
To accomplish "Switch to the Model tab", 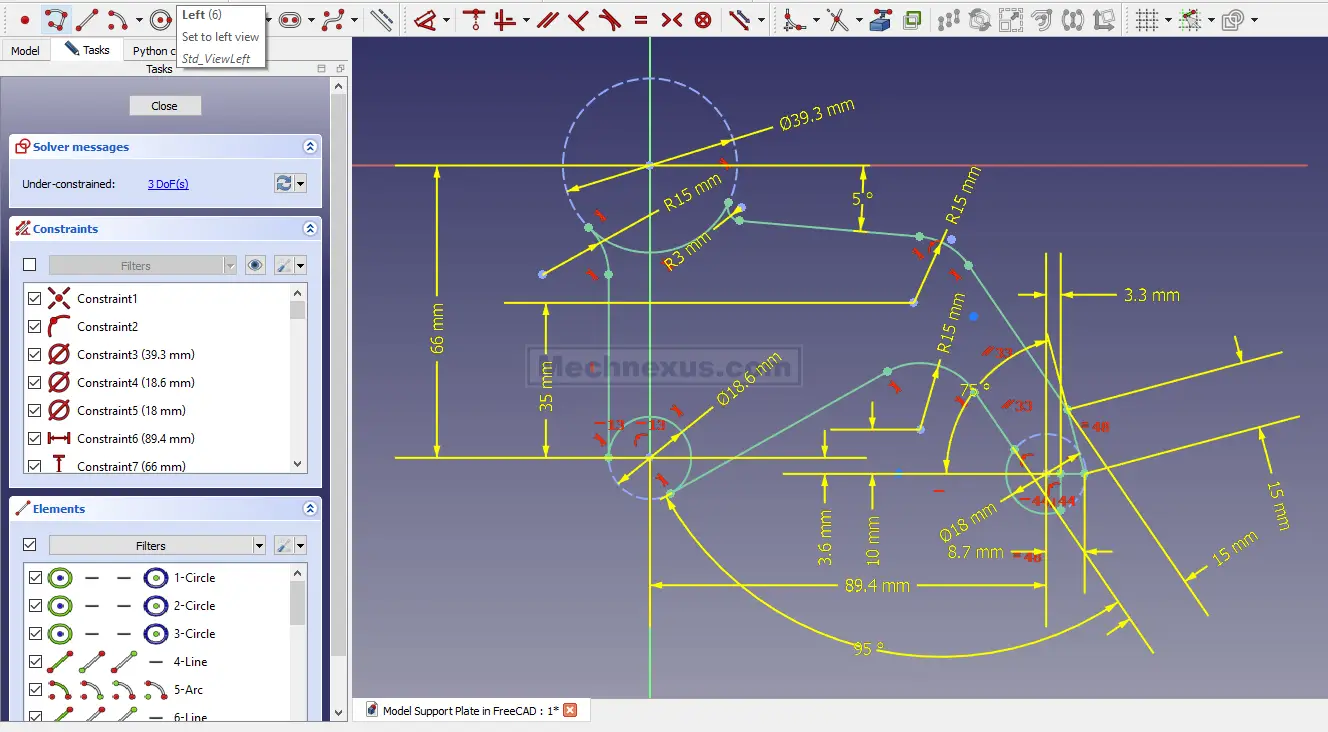I will [25, 50].
